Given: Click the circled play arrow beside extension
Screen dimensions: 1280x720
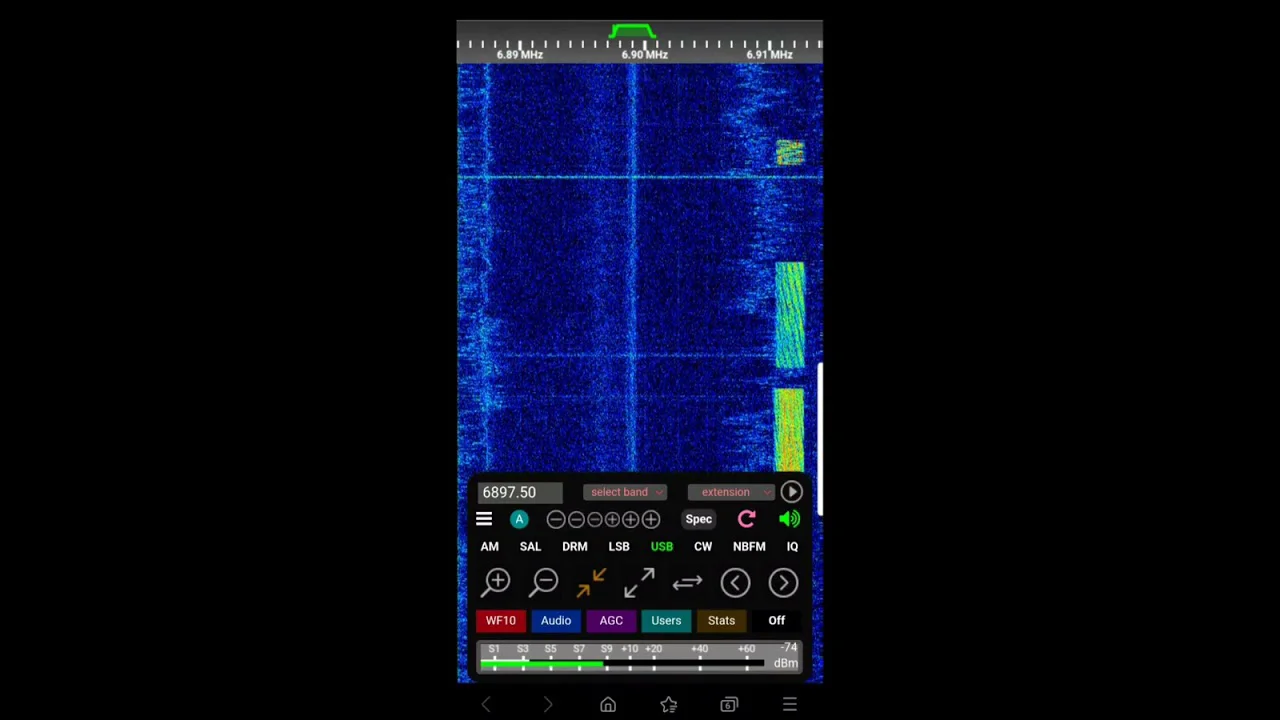Looking at the screenshot, I should [791, 492].
